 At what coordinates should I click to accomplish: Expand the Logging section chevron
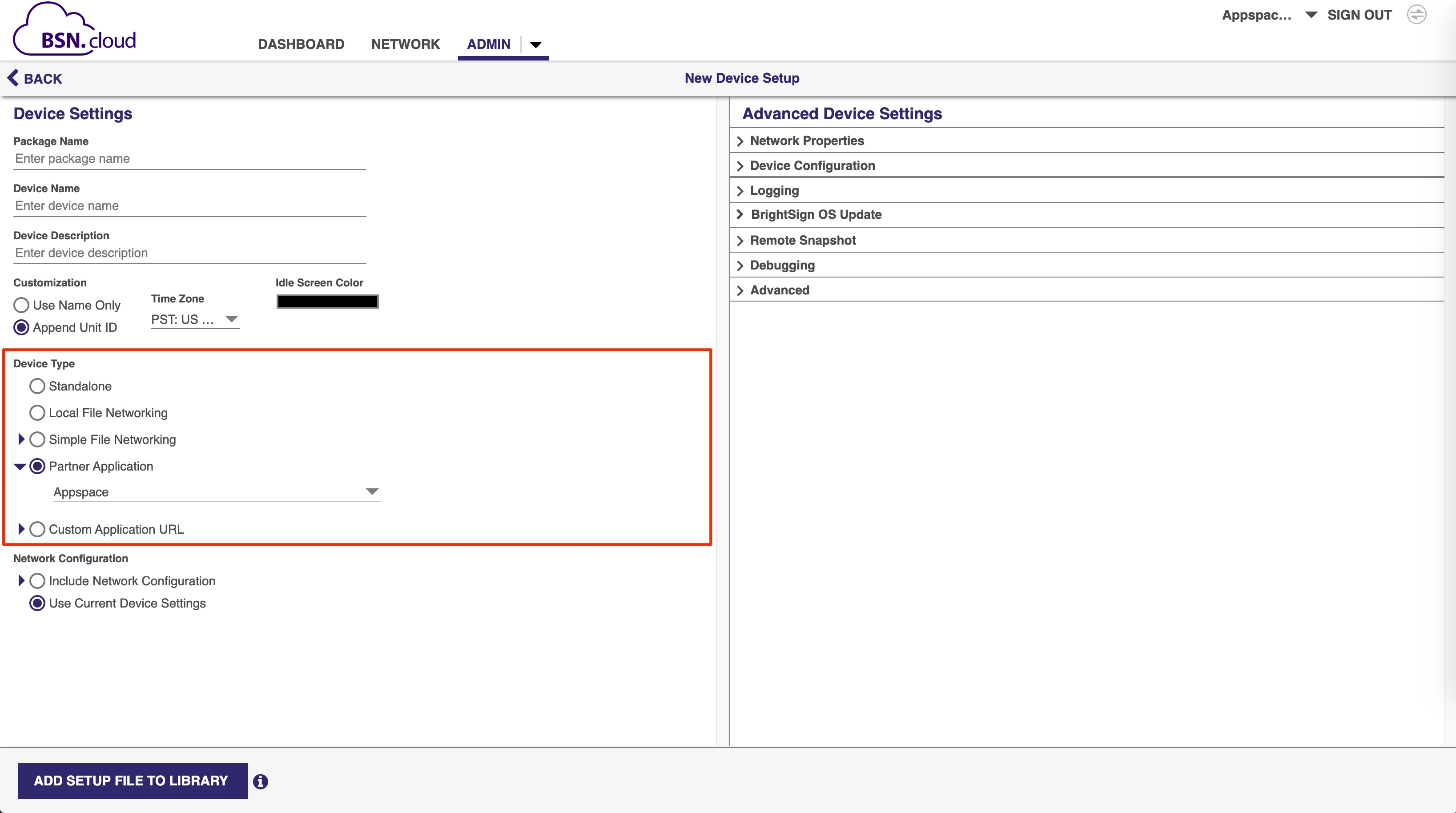point(740,191)
